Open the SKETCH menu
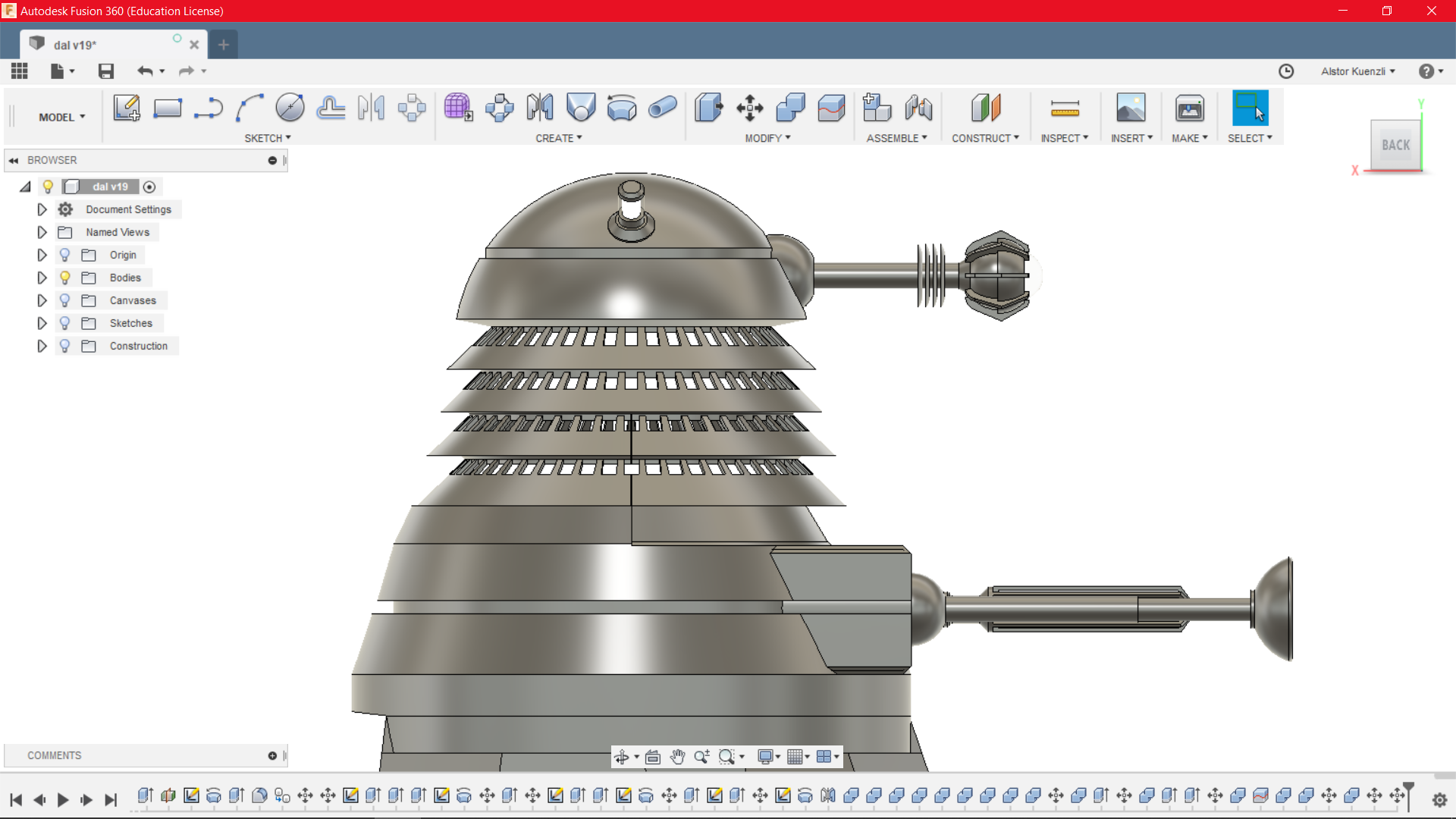Viewport: 1456px width, 819px height. point(268,138)
